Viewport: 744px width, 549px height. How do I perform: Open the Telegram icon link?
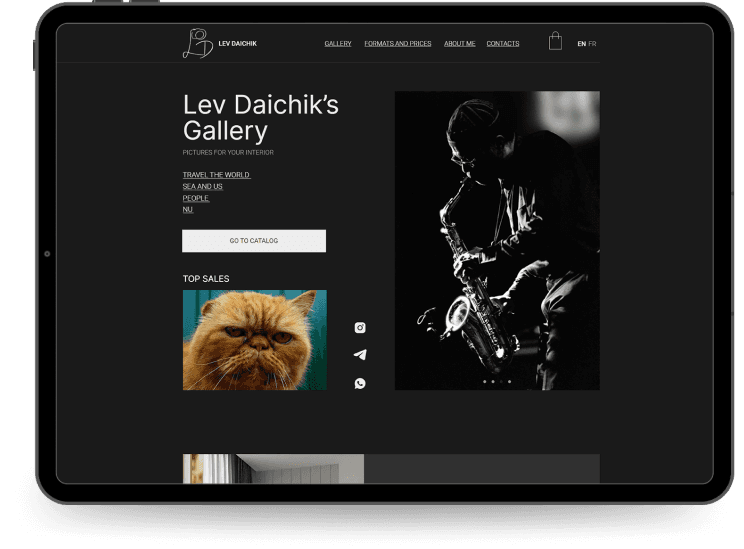360,354
